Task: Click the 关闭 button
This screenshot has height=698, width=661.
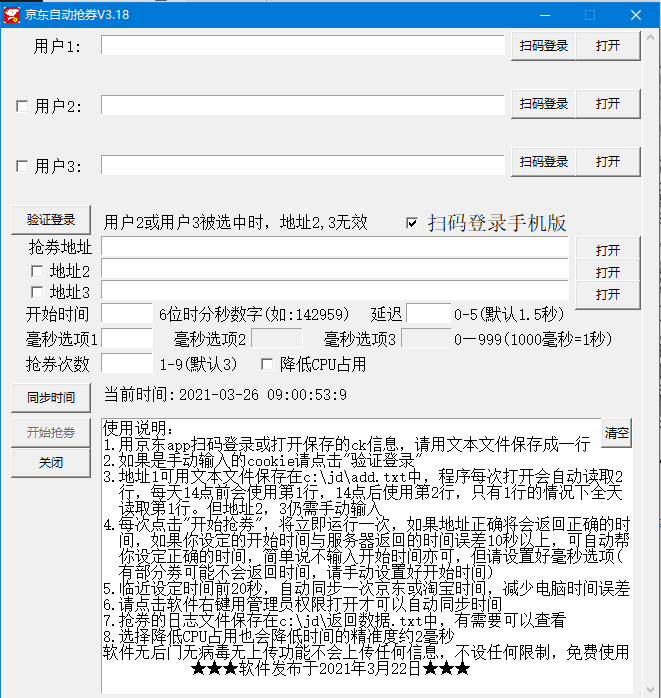Action: 51,463
